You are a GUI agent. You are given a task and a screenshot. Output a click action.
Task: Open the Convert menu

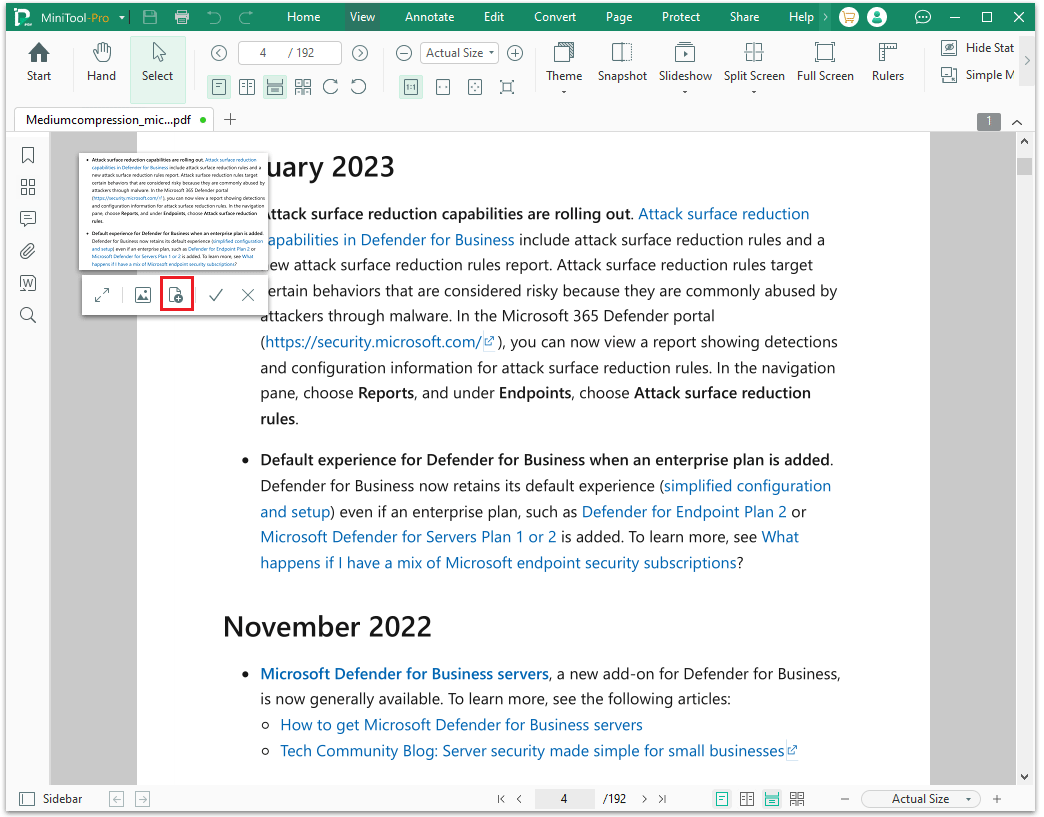pyautogui.click(x=554, y=16)
